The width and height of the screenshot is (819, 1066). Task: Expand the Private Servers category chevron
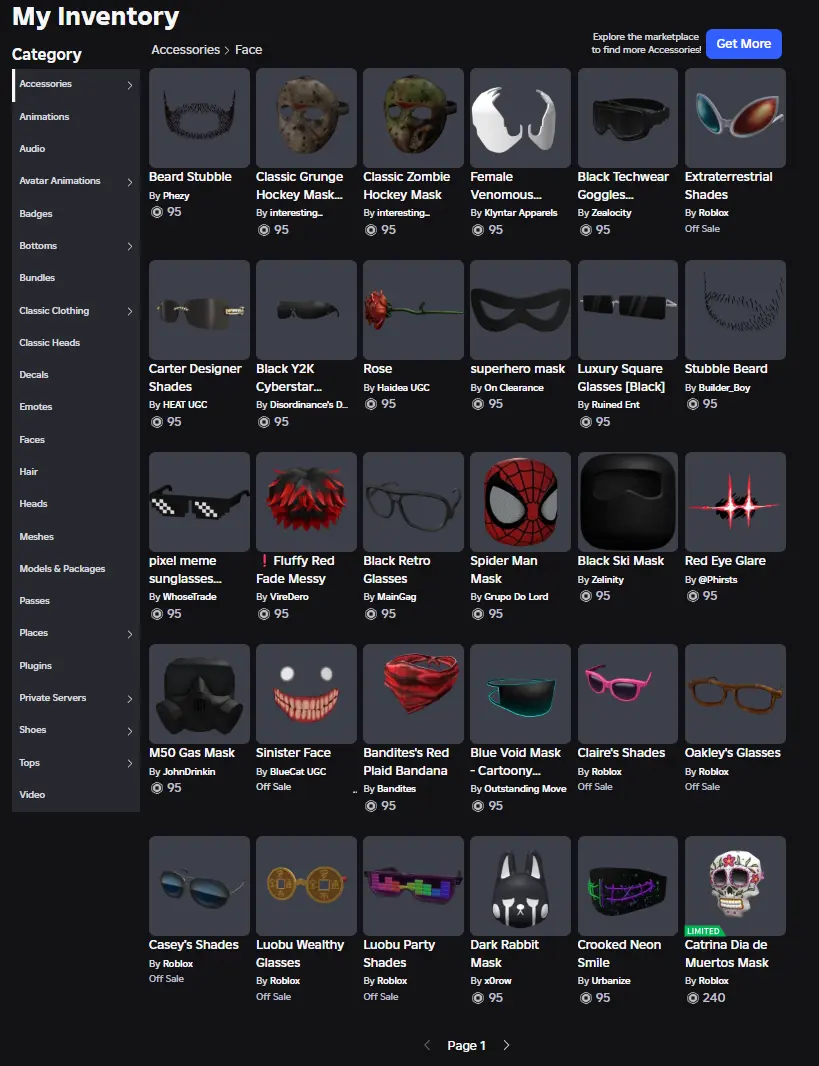click(x=130, y=699)
